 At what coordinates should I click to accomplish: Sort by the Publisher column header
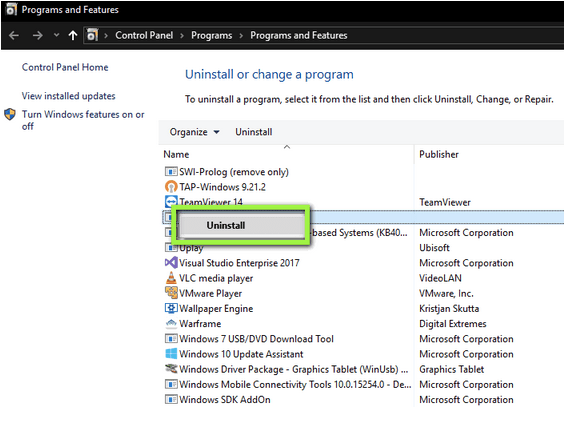439,154
